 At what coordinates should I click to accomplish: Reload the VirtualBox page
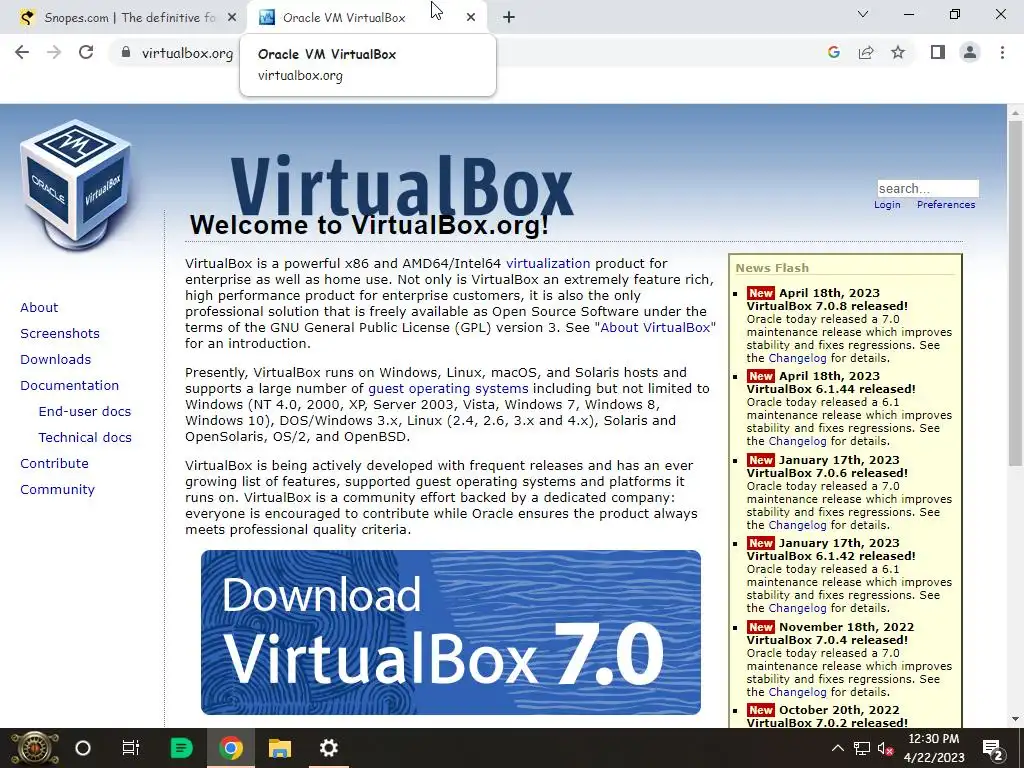[86, 52]
